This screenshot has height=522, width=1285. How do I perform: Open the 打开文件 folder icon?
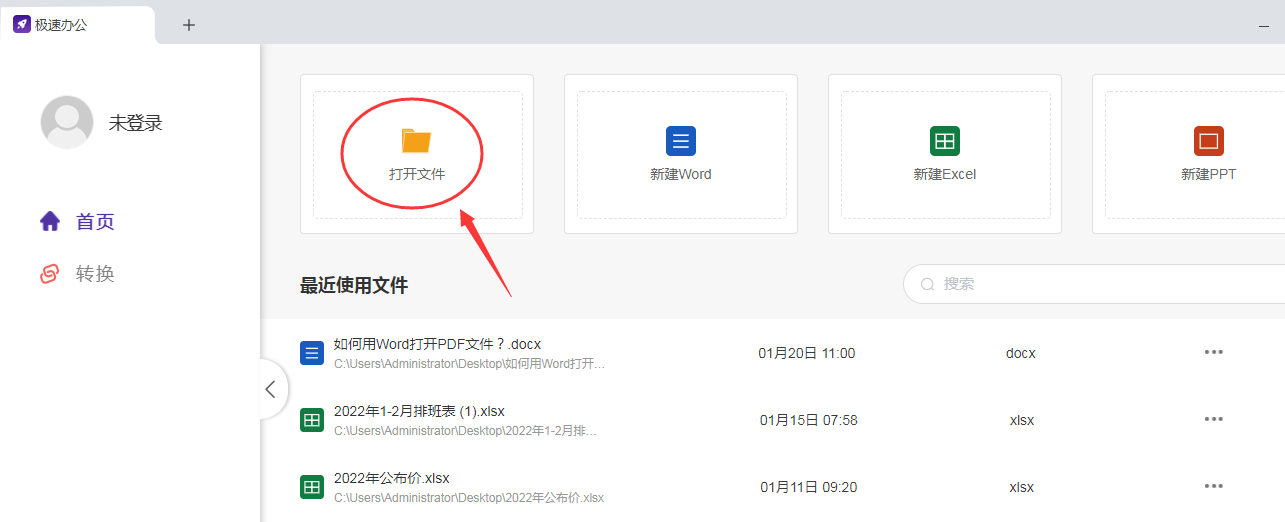coord(416,140)
